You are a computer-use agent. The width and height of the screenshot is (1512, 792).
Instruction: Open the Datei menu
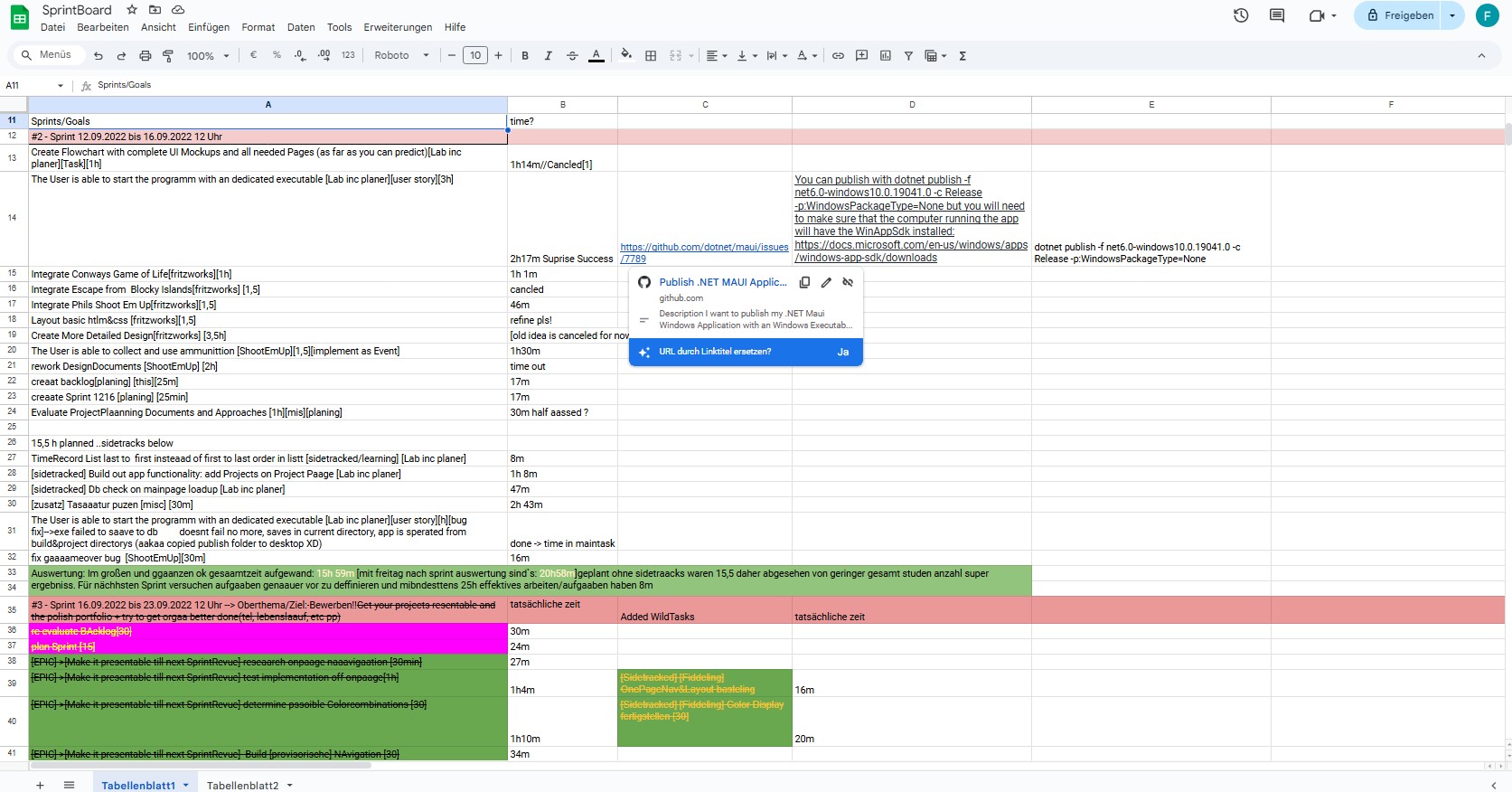pos(53,27)
